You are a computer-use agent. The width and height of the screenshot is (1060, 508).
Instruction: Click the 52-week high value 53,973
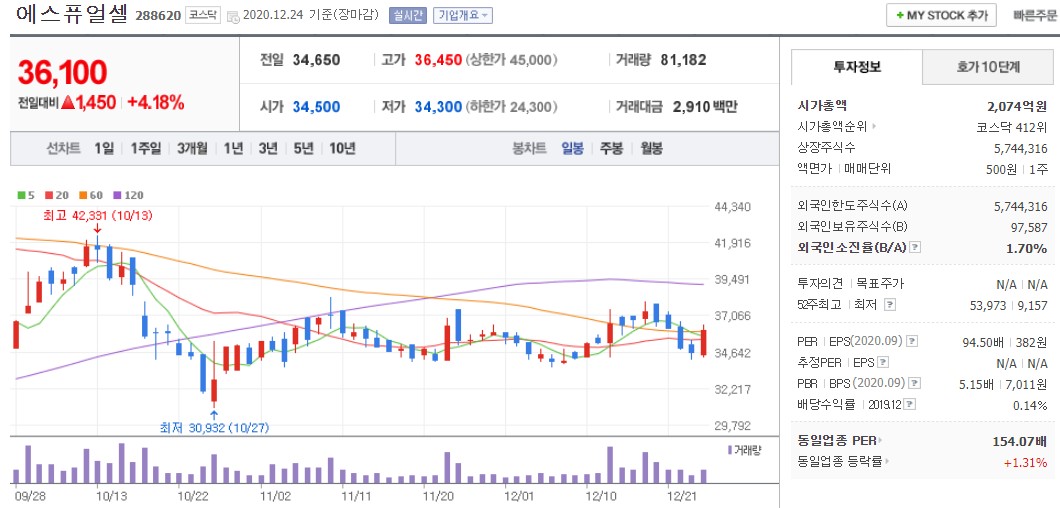coord(987,305)
